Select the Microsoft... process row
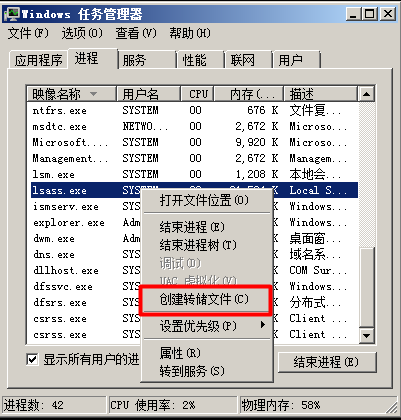Viewport: 401px width, 420px height. point(194,142)
